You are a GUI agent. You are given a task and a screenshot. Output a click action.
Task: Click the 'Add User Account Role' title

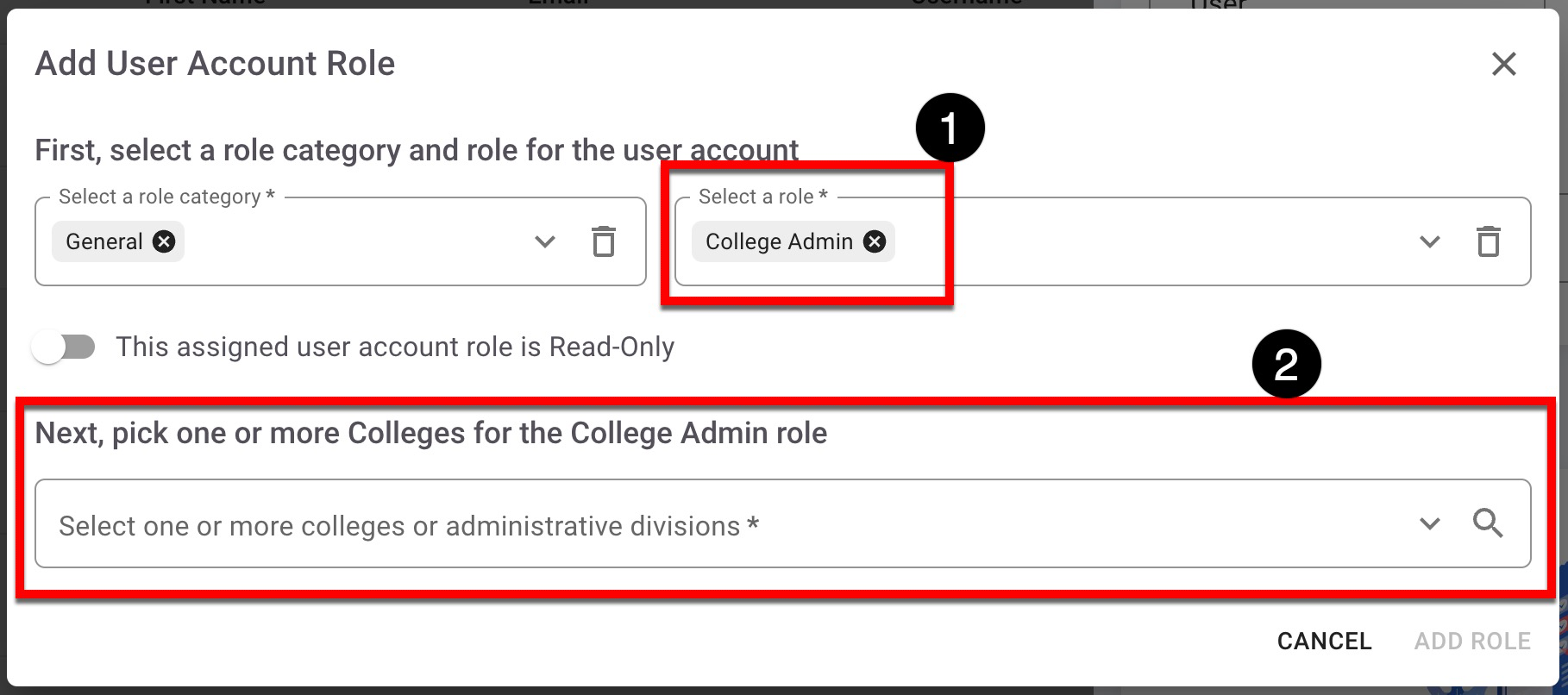[x=215, y=64]
